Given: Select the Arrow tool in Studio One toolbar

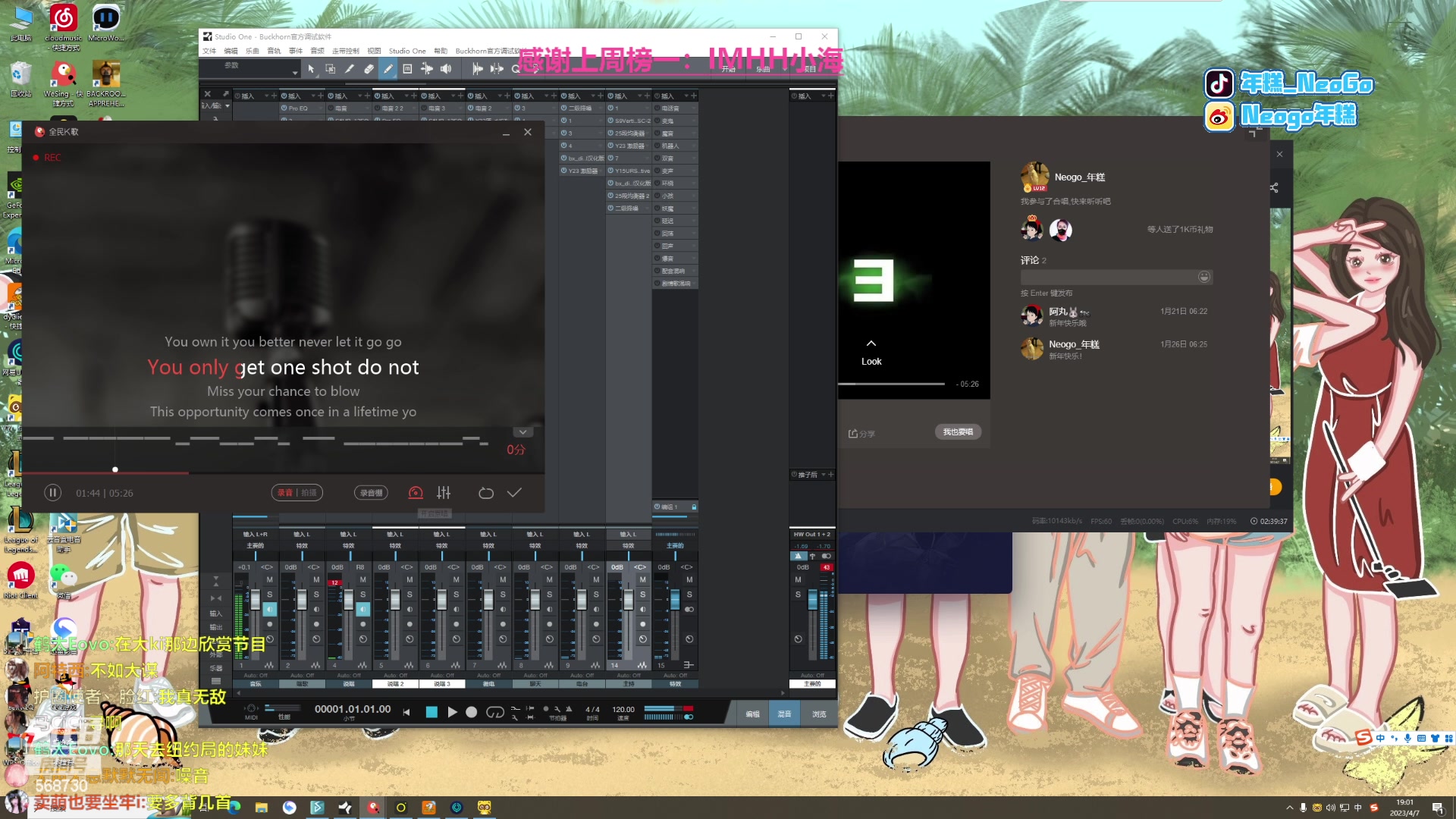Looking at the screenshot, I should [311, 69].
